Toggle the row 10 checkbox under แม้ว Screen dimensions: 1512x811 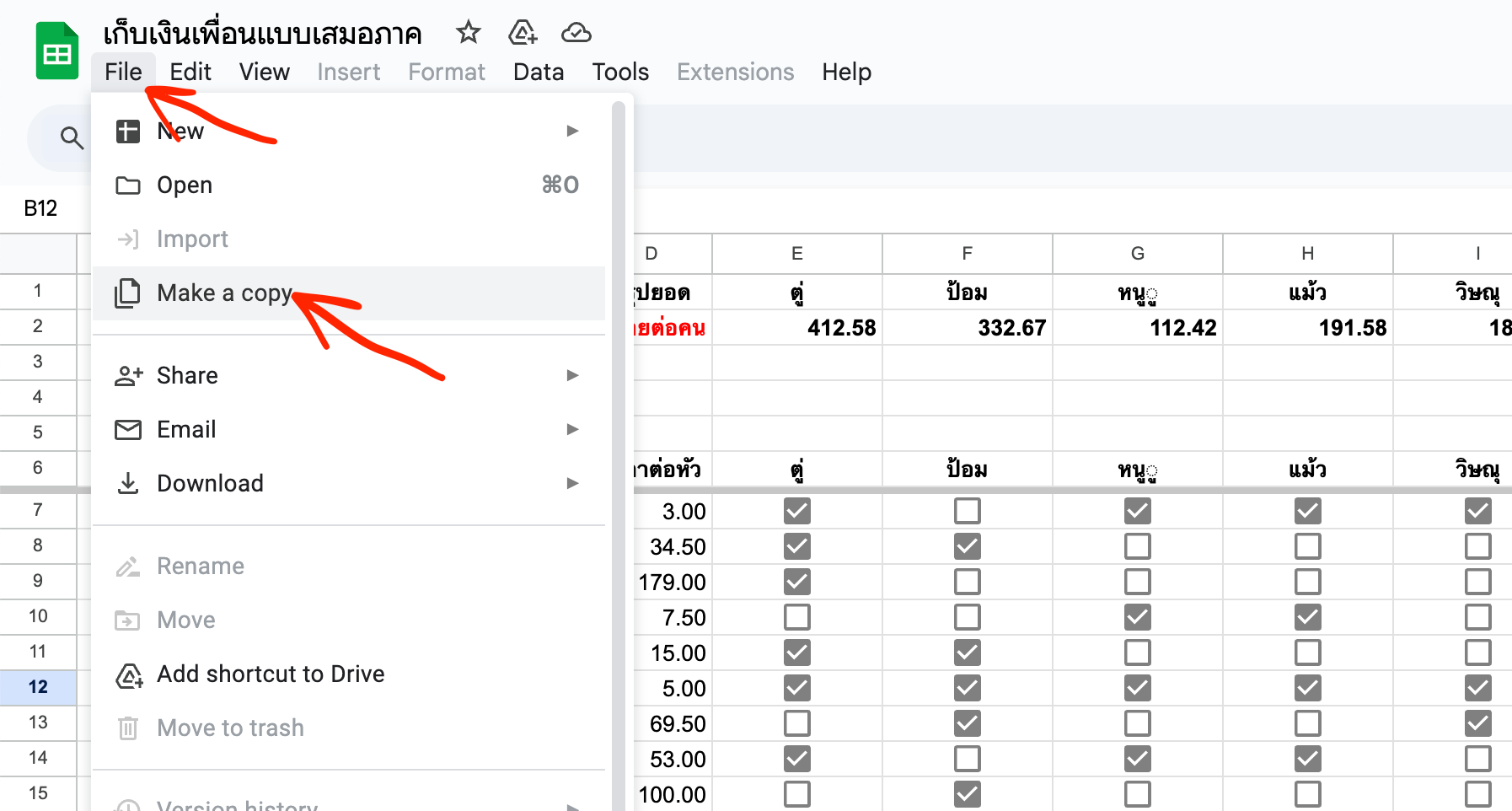point(1308,617)
